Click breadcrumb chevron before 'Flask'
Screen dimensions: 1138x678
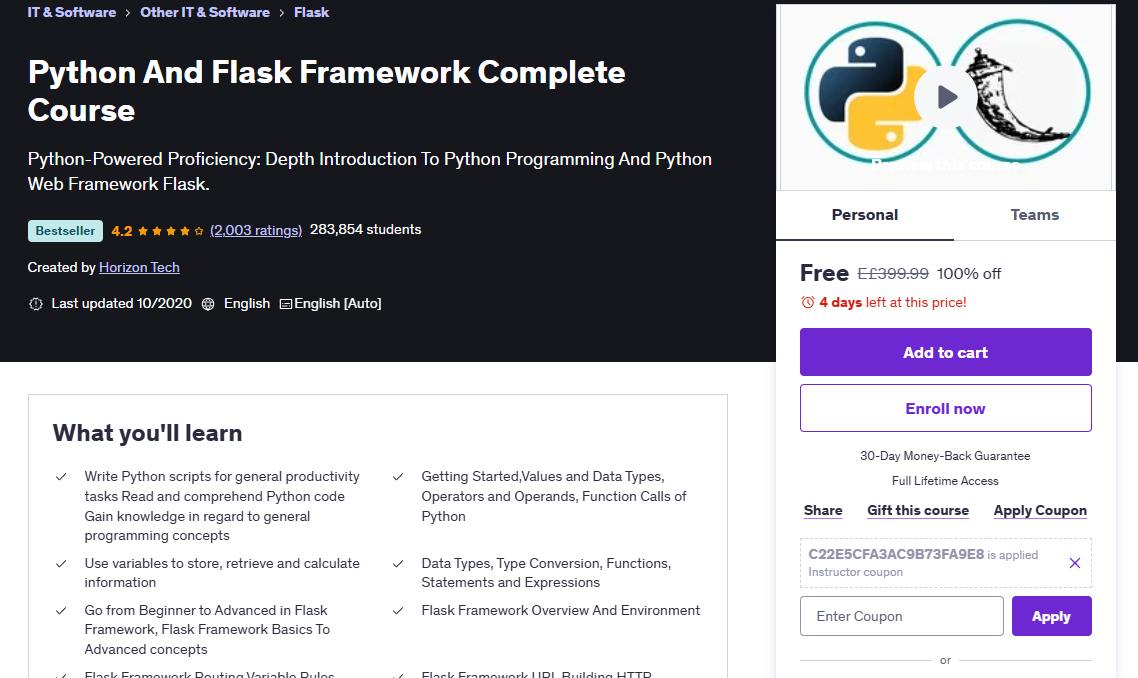282,13
